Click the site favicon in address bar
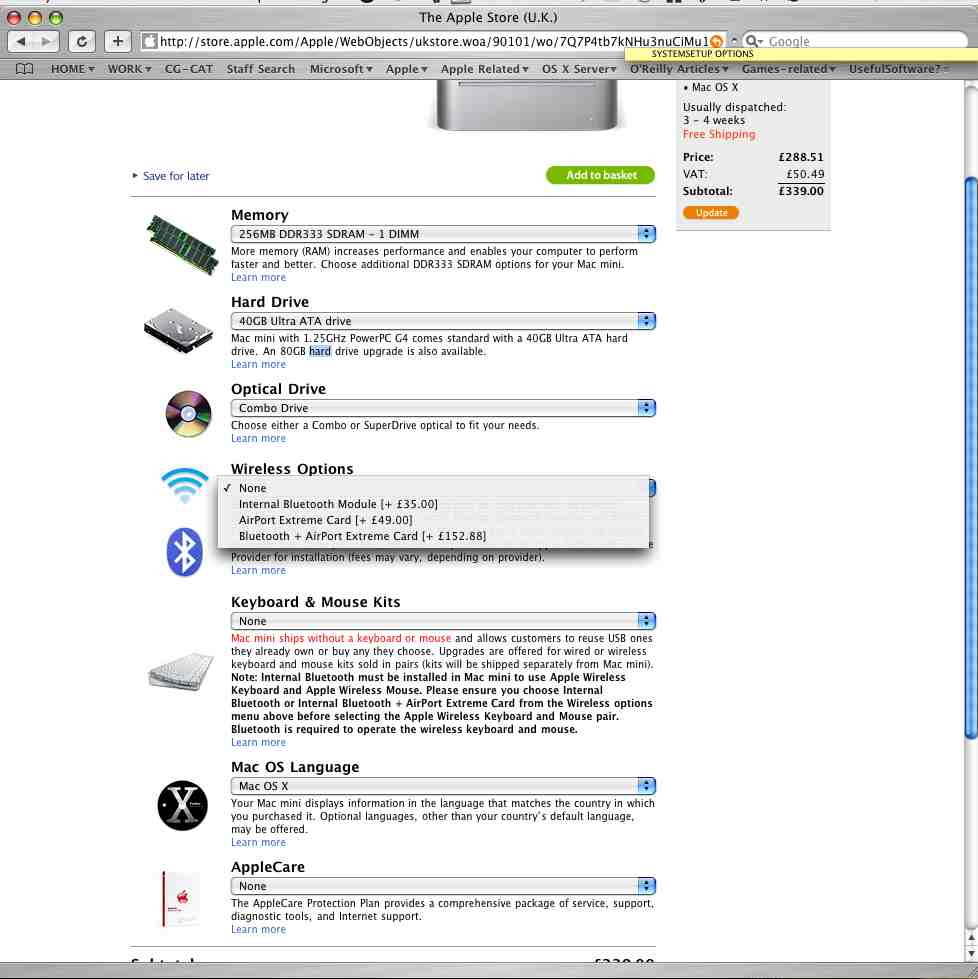978x979 pixels. (149, 41)
